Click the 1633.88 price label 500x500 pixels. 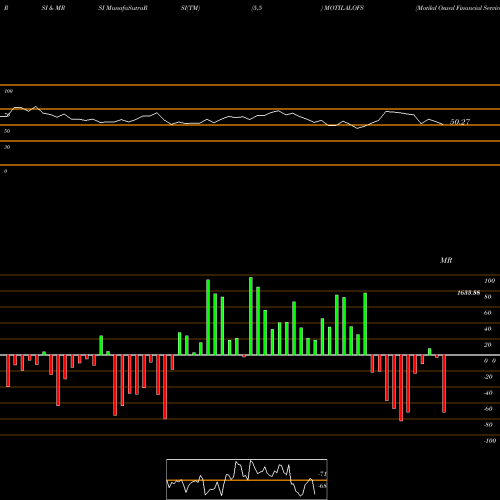pos(469,293)
